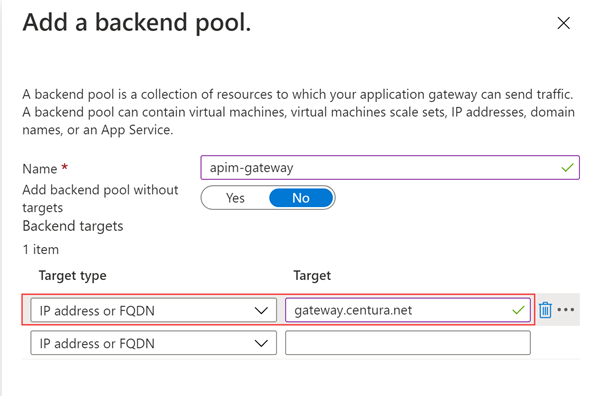Screen dimensions: 599x396
Task: Select No for backend pool without targets
Action: tap(301, 198)
